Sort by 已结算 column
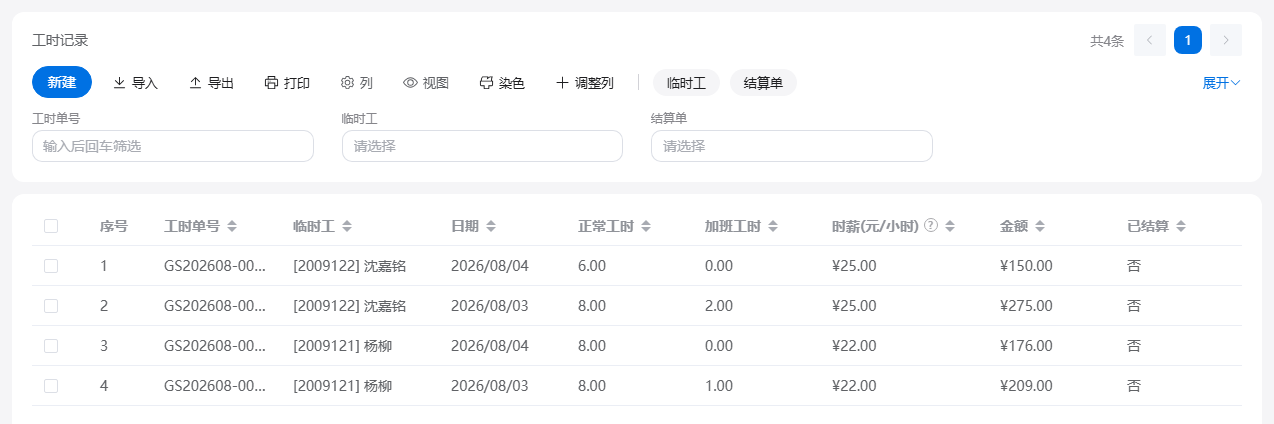 1181,226
